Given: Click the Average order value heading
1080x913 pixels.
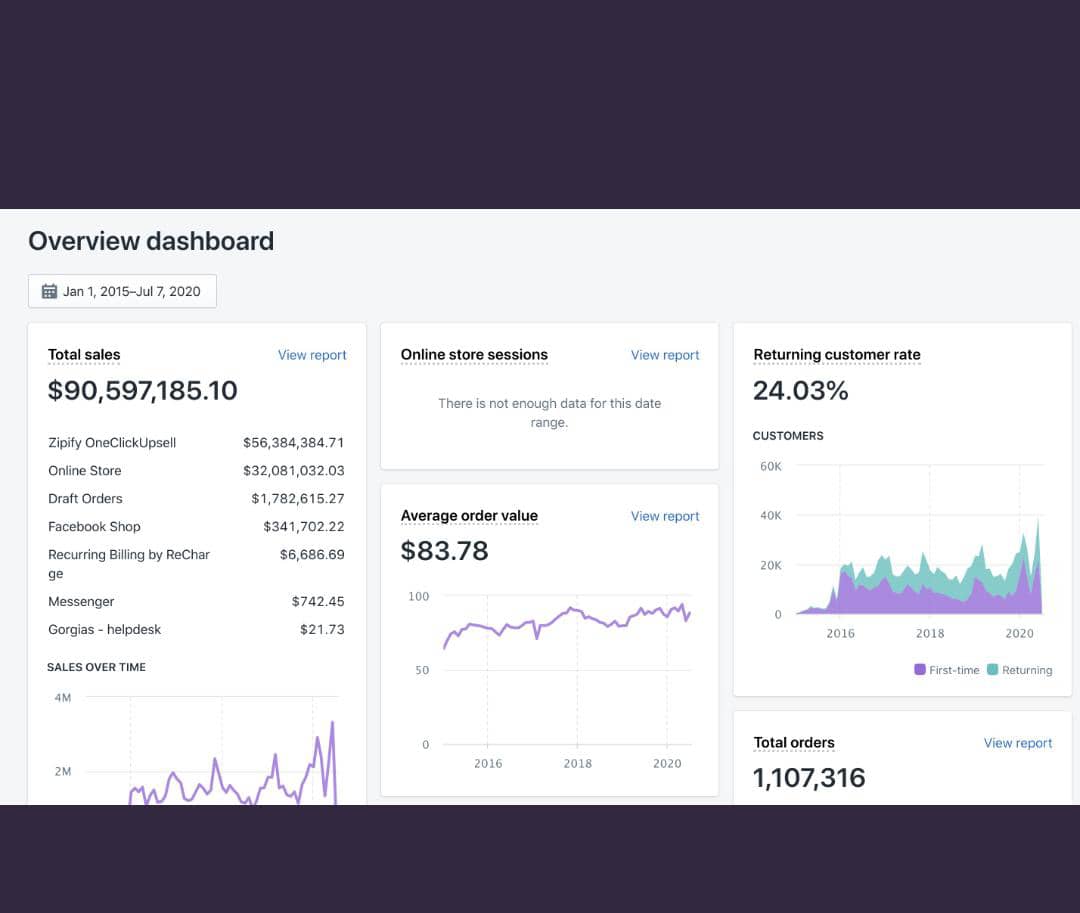Looking at the screenshot, I should click(x=469, y=516).
